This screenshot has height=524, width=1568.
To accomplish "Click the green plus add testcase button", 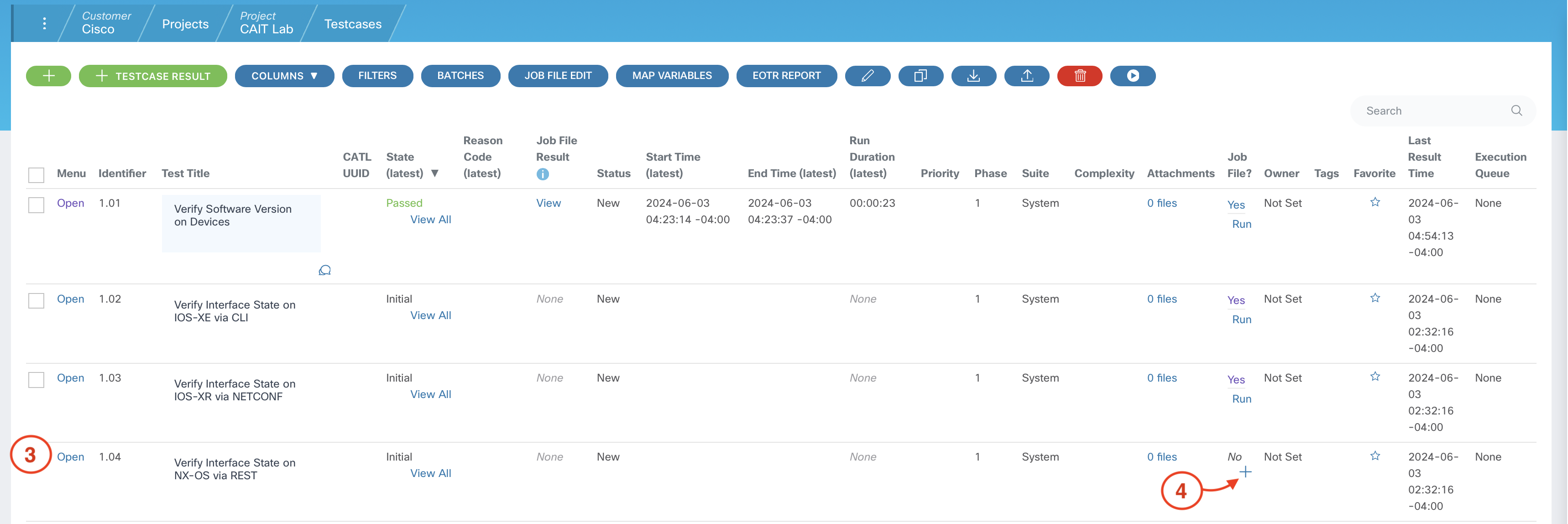I will 49,75.
